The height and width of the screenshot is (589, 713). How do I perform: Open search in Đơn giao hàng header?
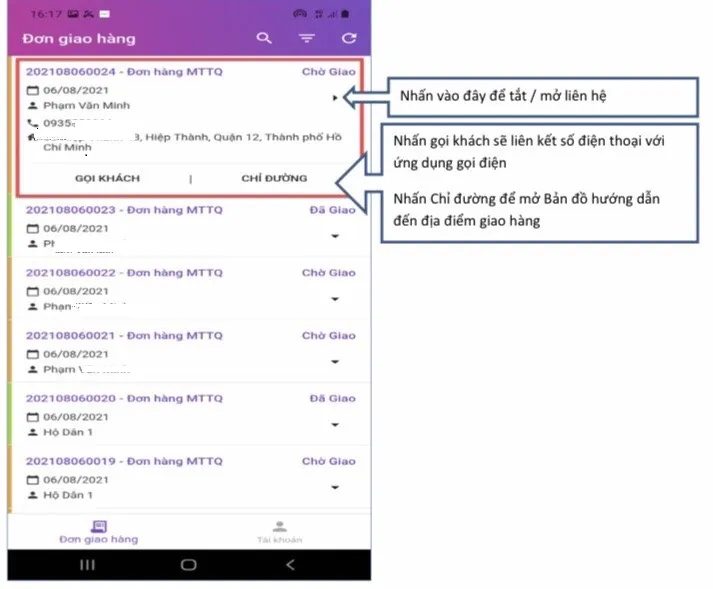click(264, 38)
